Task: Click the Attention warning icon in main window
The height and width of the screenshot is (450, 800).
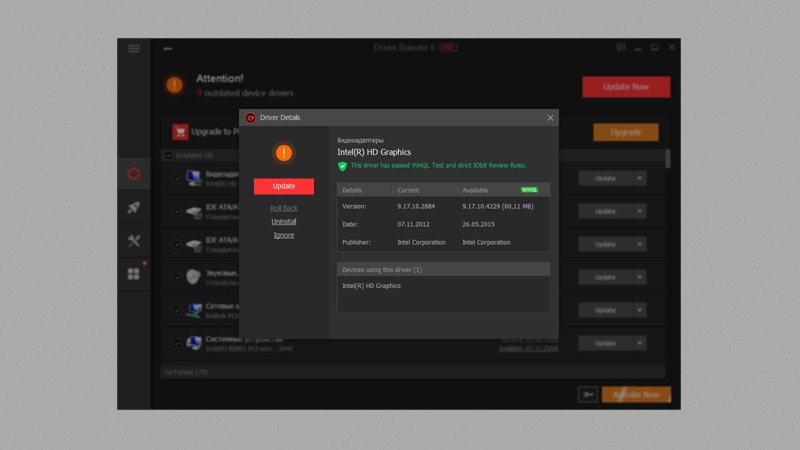Action: 174,85
